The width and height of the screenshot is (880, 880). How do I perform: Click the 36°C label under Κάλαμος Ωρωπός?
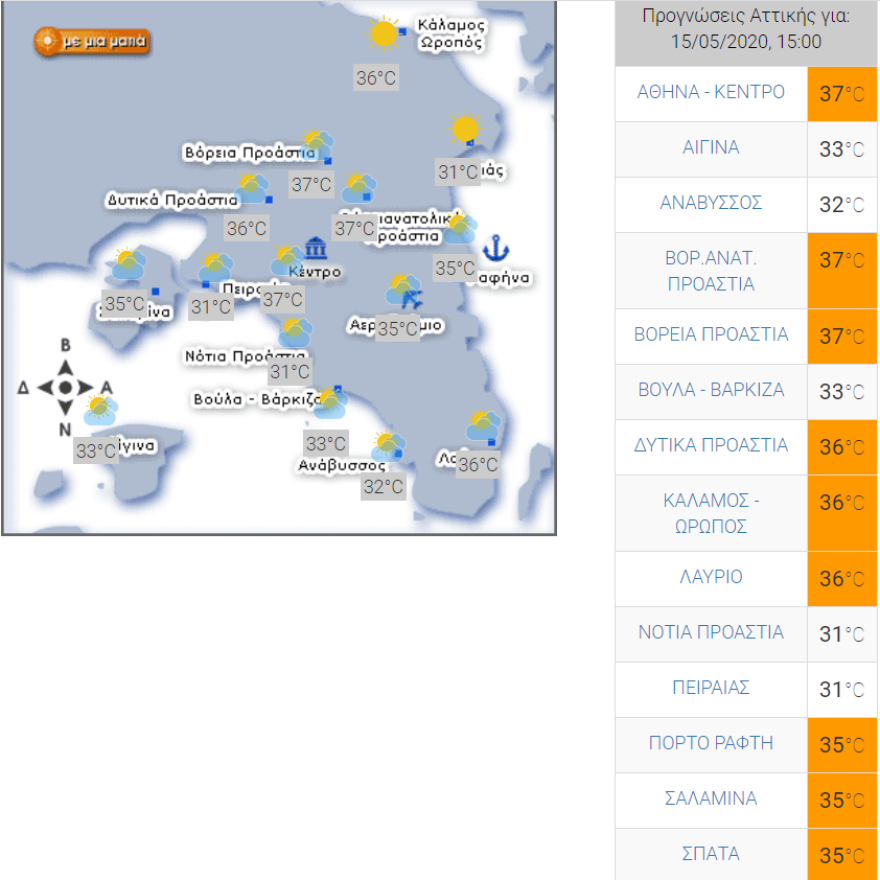tap(376, 78)
